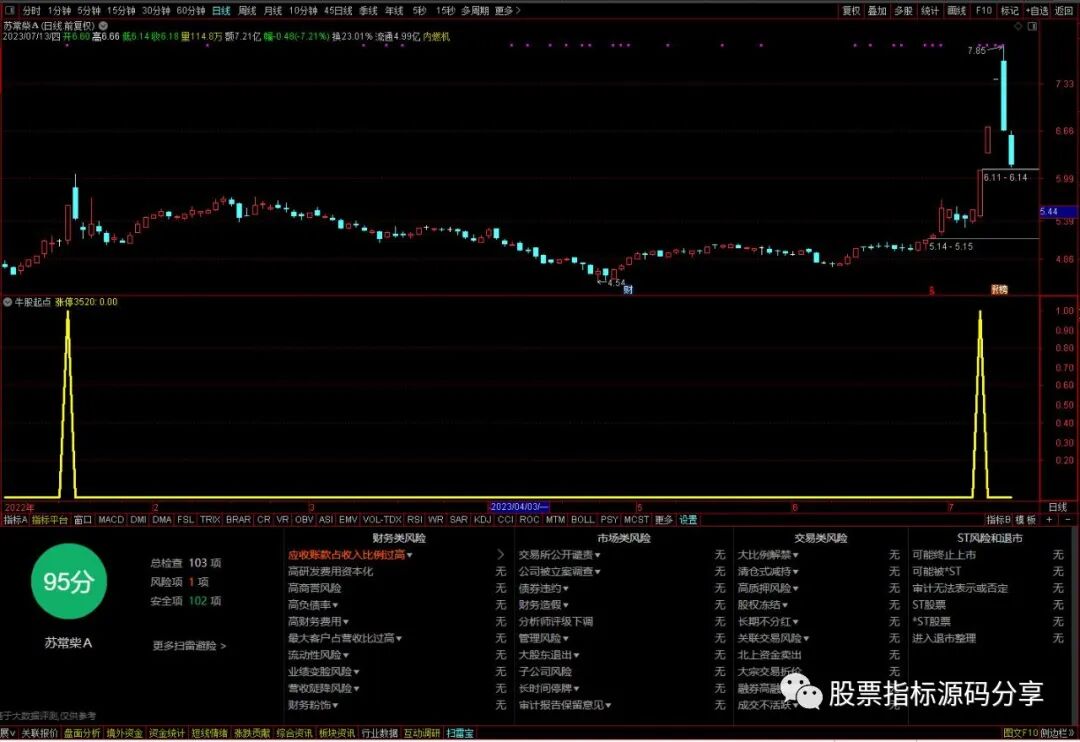1080x742 pixels.
Task: Expand the 交易所公开谴责 item
Action: pyautogui.click(x=559, y=555)
